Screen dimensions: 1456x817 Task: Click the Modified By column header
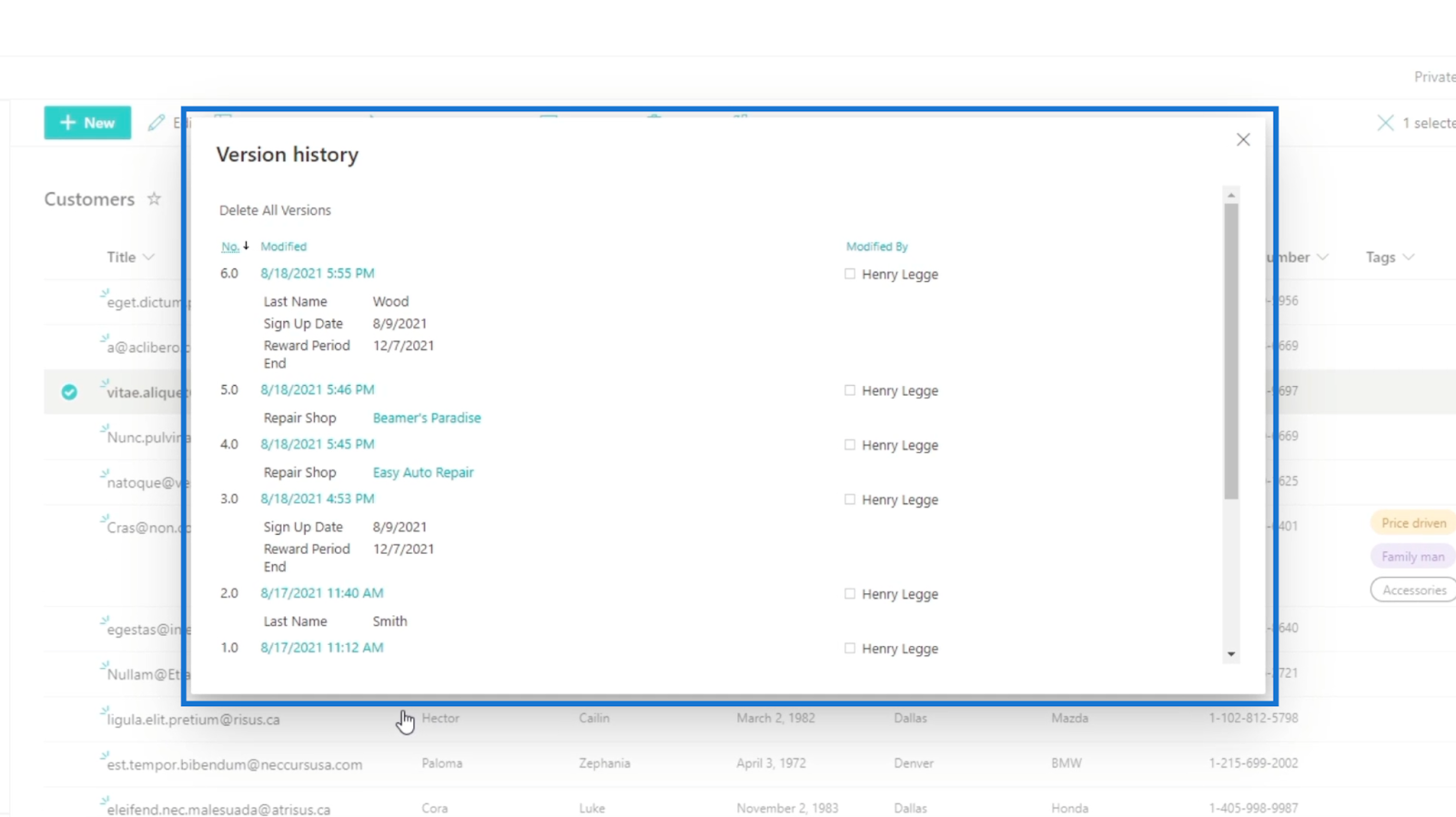[877, 247]
